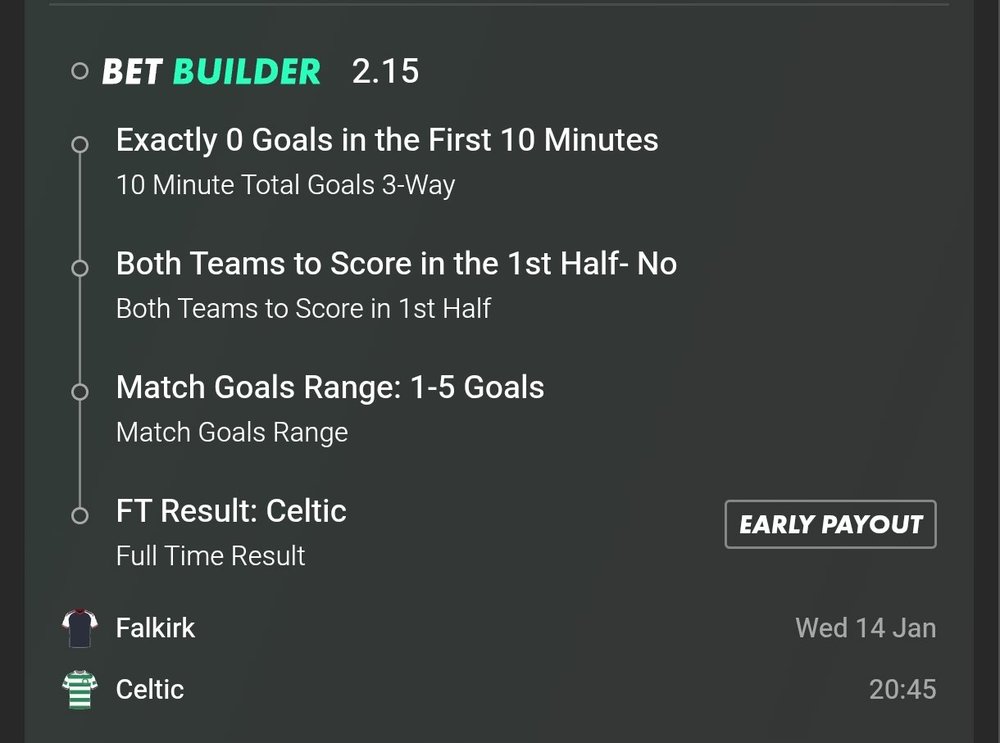The image size is (1000, 743).
Task: Click the node icon beside first 10 minutes selection
Action: point(80,144)
